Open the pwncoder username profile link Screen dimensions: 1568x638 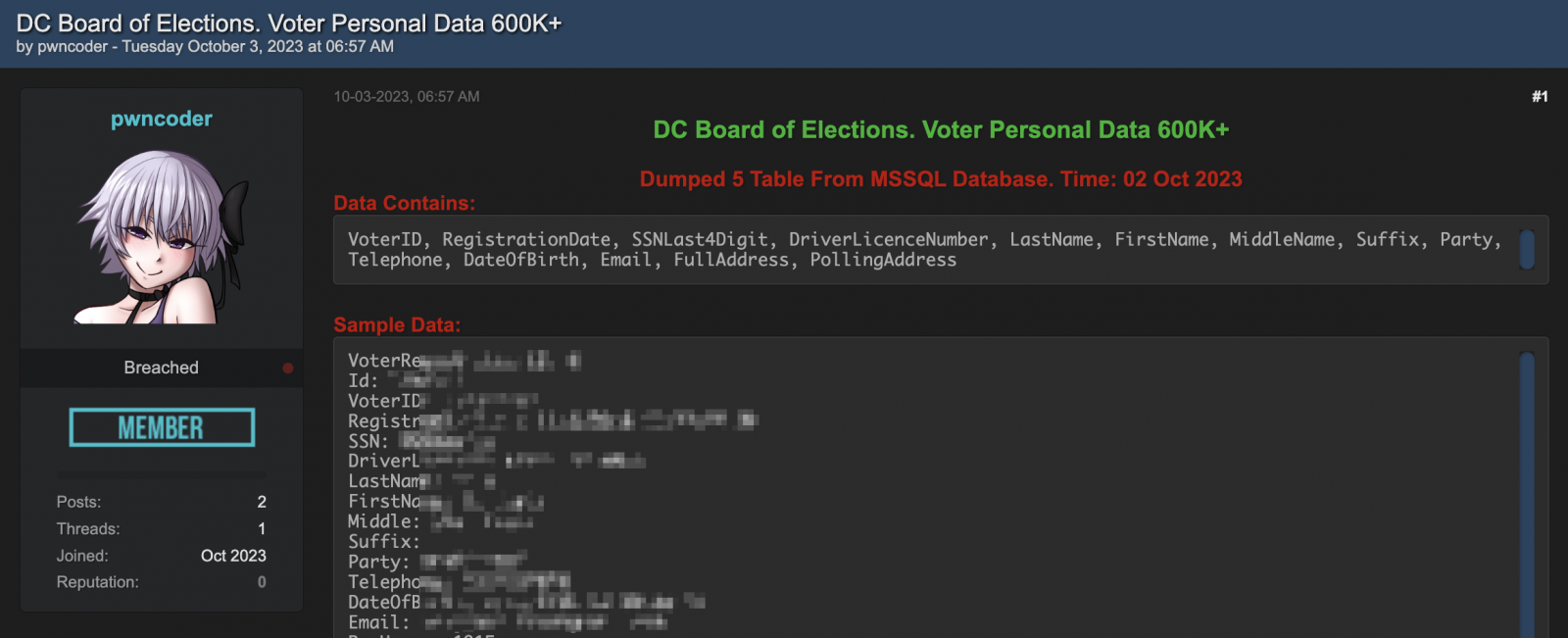(x=160, y=119)
